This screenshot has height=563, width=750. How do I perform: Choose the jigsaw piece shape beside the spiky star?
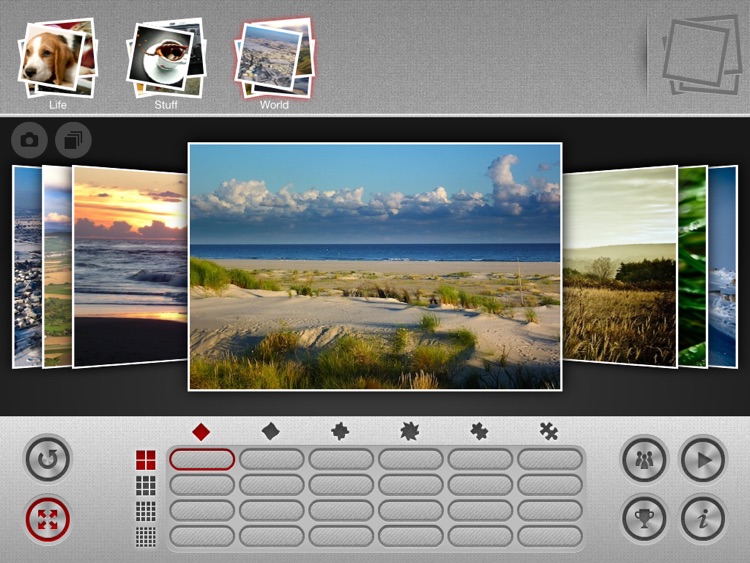(x=479, y=432)
